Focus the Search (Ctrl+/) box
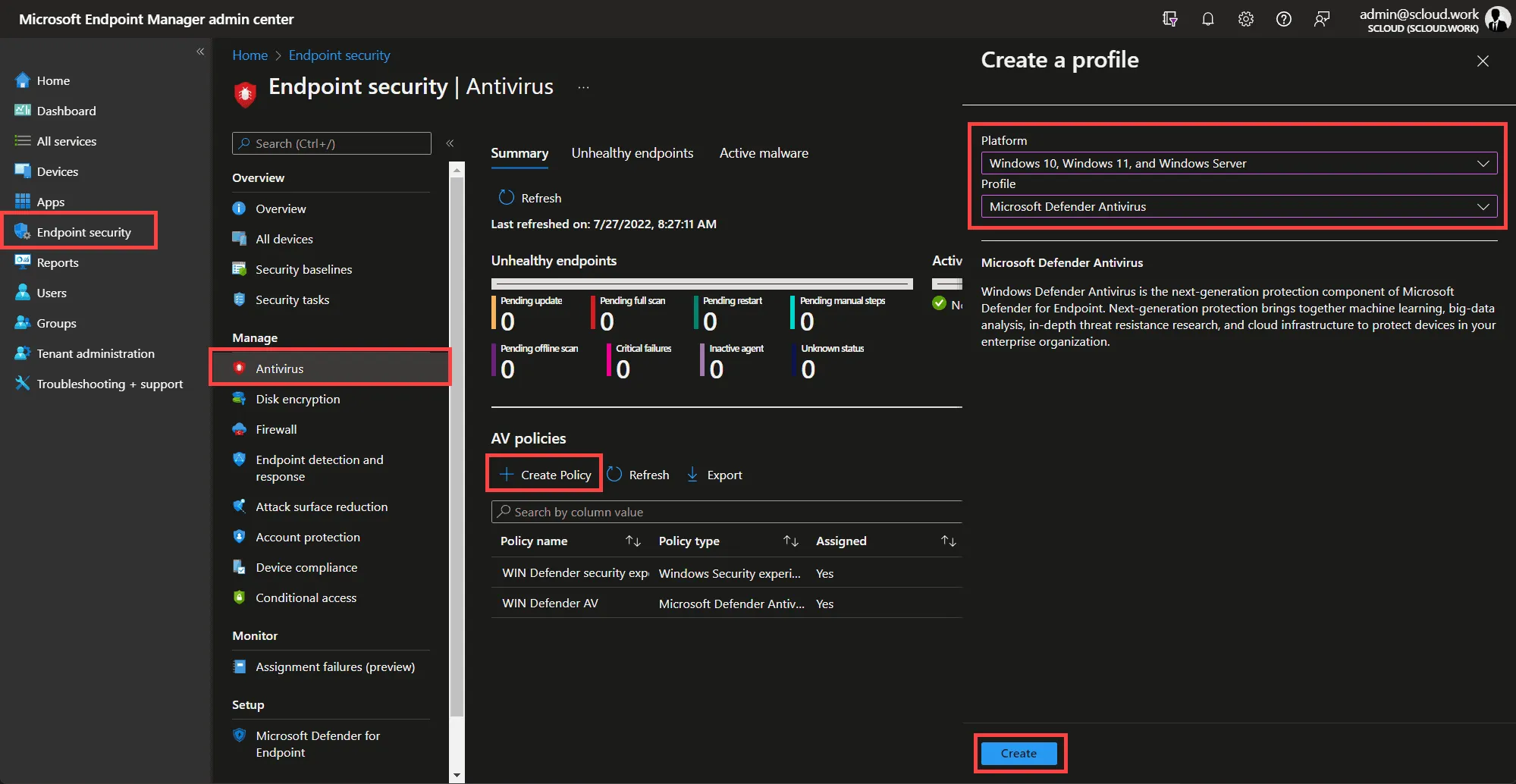Viewport: 1516px width, 784px height. (x=331, y=143)
